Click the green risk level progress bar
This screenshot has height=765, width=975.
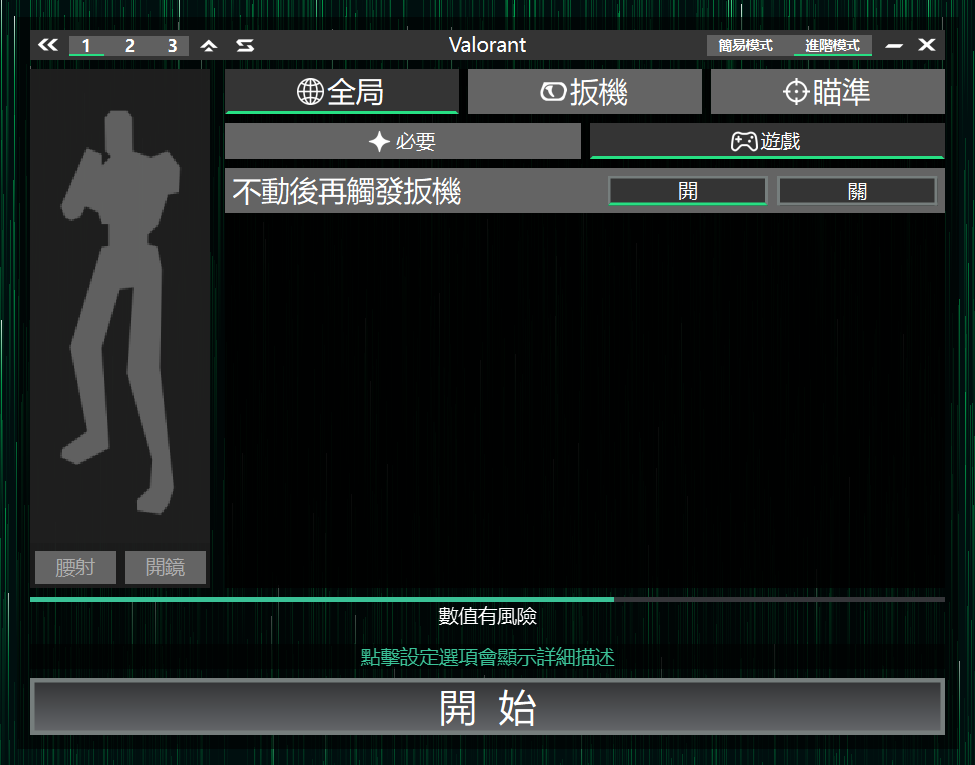coord(322,599)
